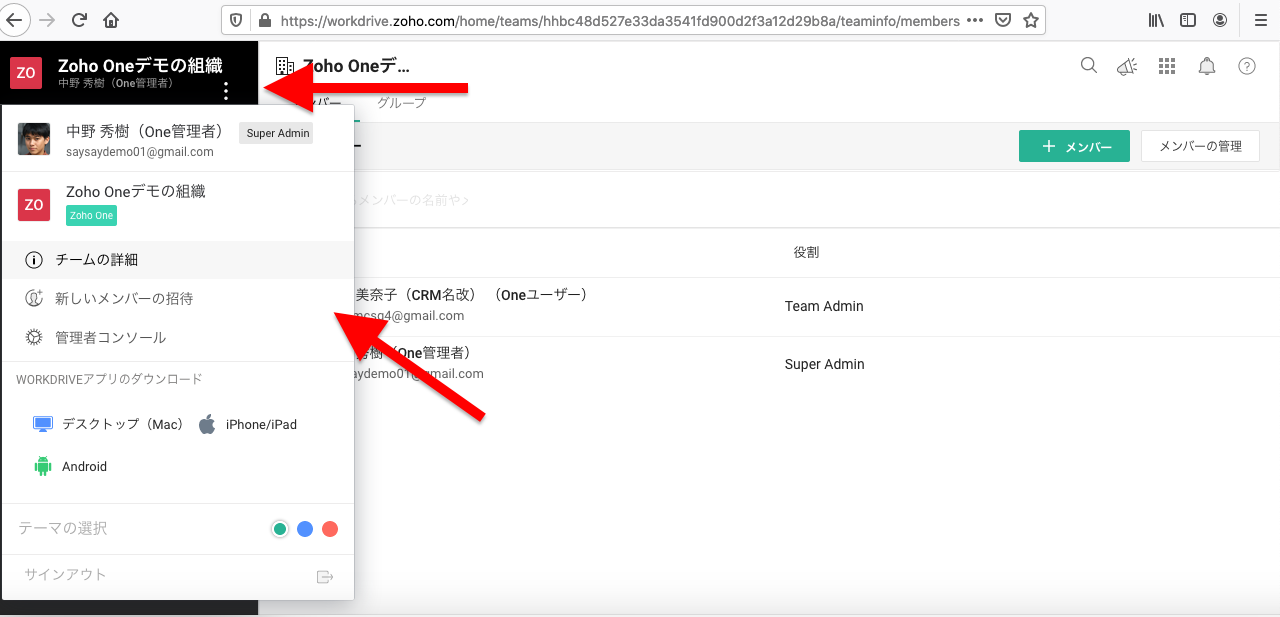Bookmark this page with star icon
Viewport: 1280px width, 617px height.
coord(1030,20)
